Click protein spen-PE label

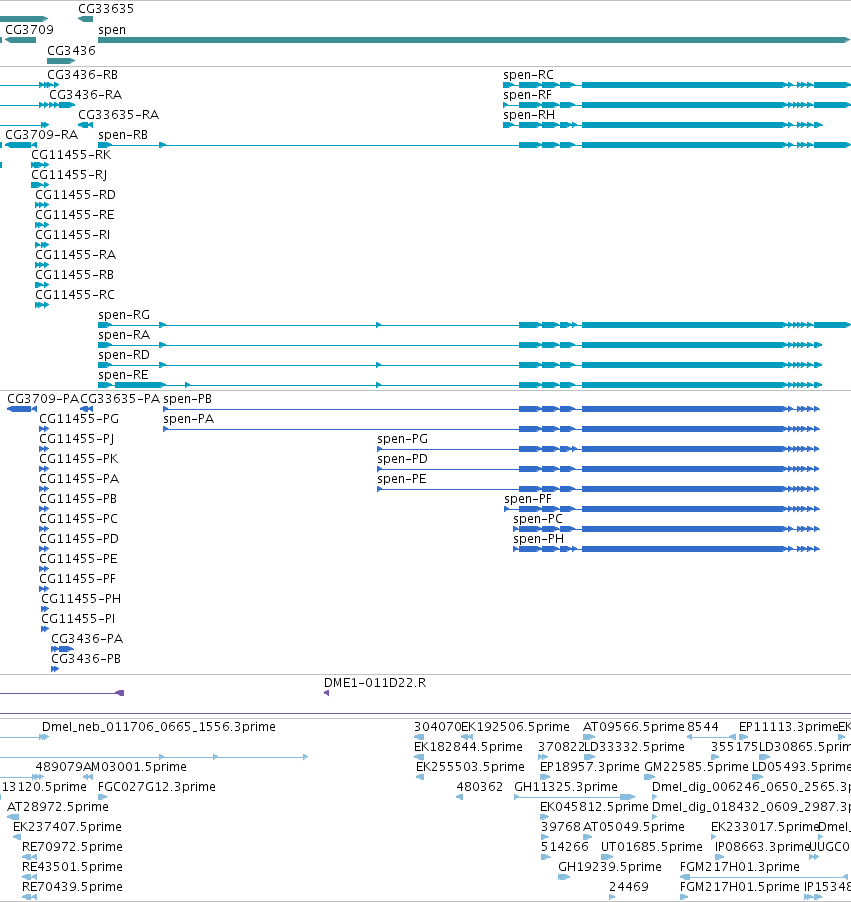point(402,479)
